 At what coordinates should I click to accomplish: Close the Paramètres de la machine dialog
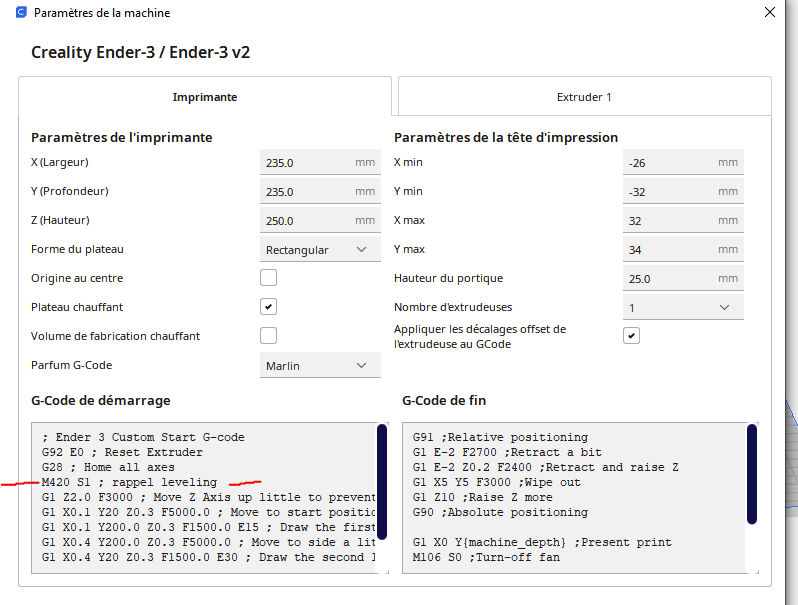pos(770,12)
